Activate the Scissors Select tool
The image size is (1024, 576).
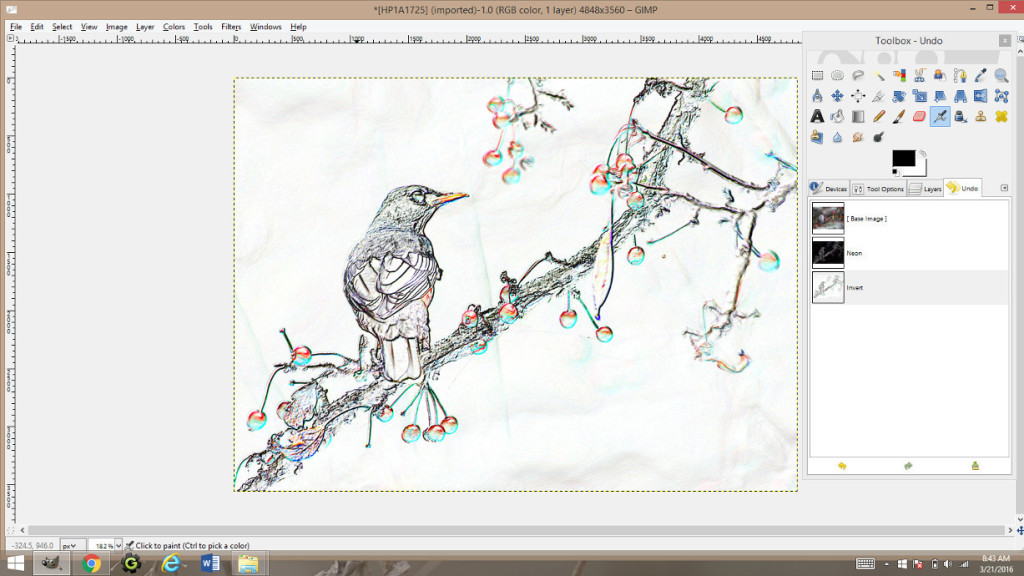918,75
